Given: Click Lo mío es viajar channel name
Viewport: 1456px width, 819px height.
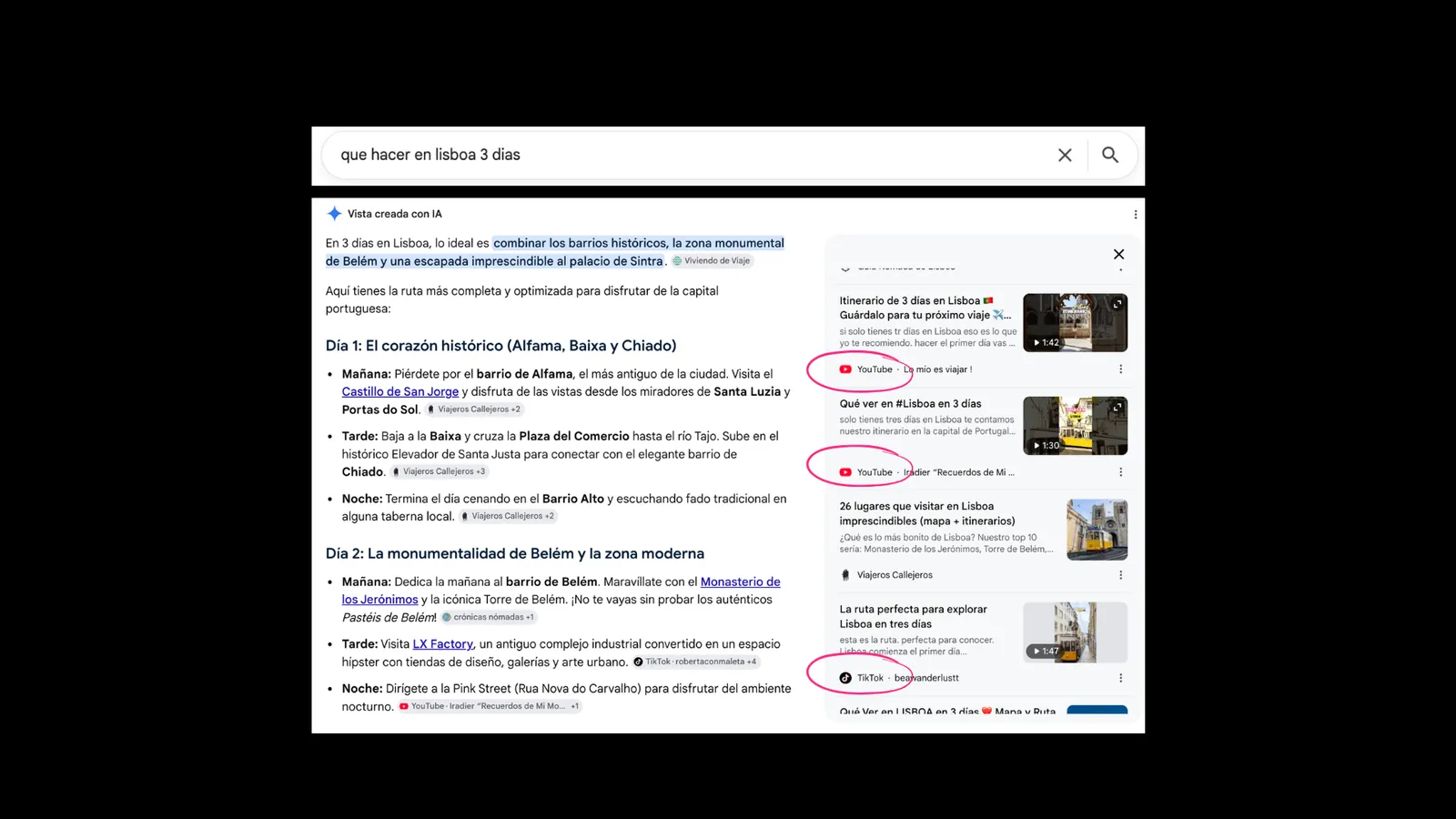Looking at the screenshot, I should point(937,369).
